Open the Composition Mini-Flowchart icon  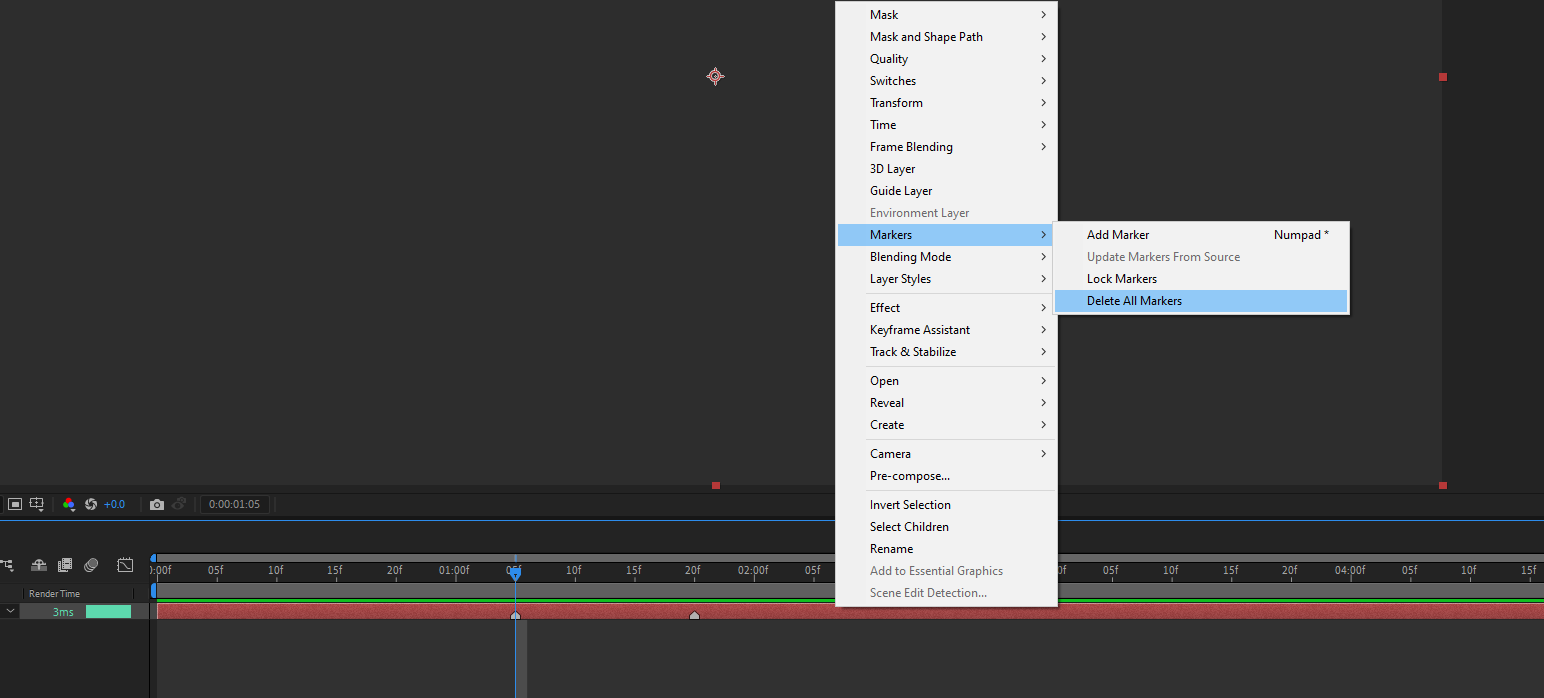click(x=8, y=565)
